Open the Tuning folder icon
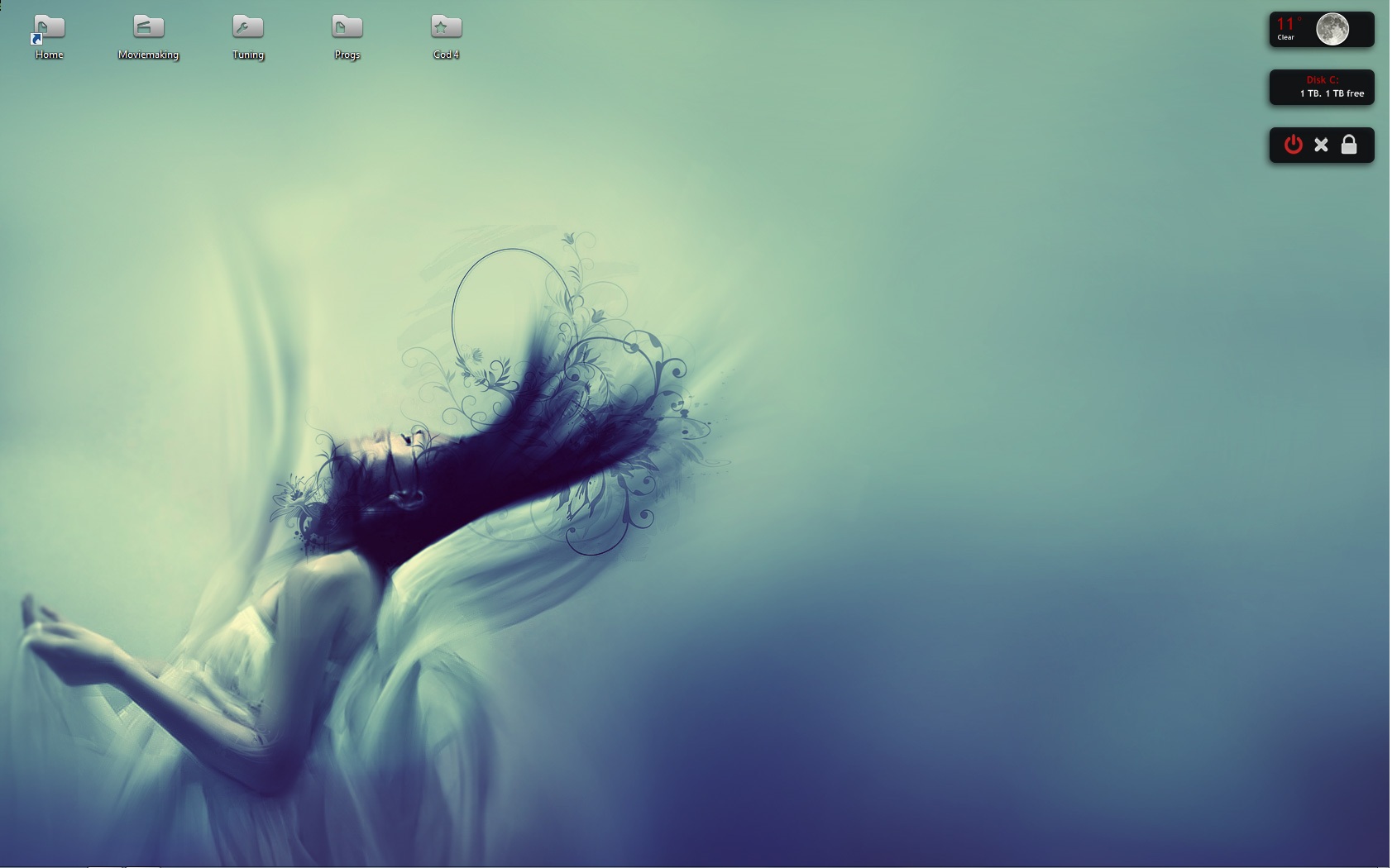This screenshot has height=868, width=1397. (248, 27)
